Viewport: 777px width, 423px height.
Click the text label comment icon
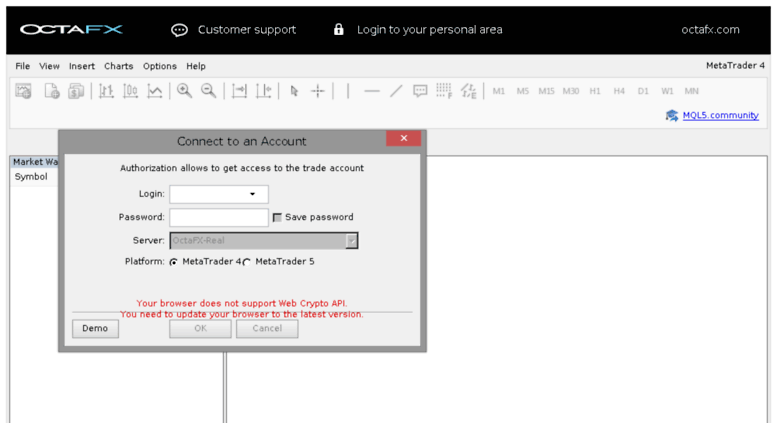[x=420, y=91]
